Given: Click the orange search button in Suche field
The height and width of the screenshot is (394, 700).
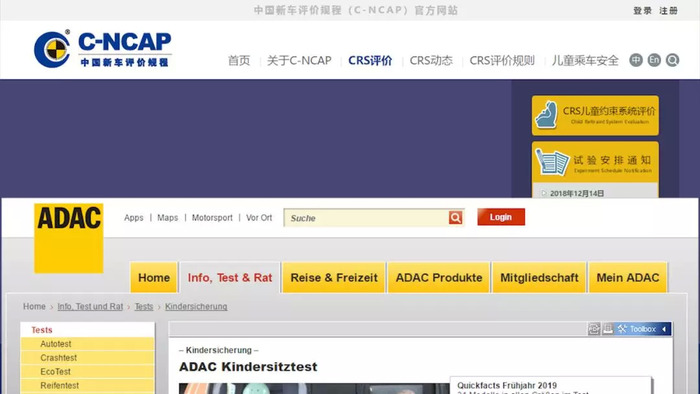Looking at the screenshot, I should tap(455, 217).
